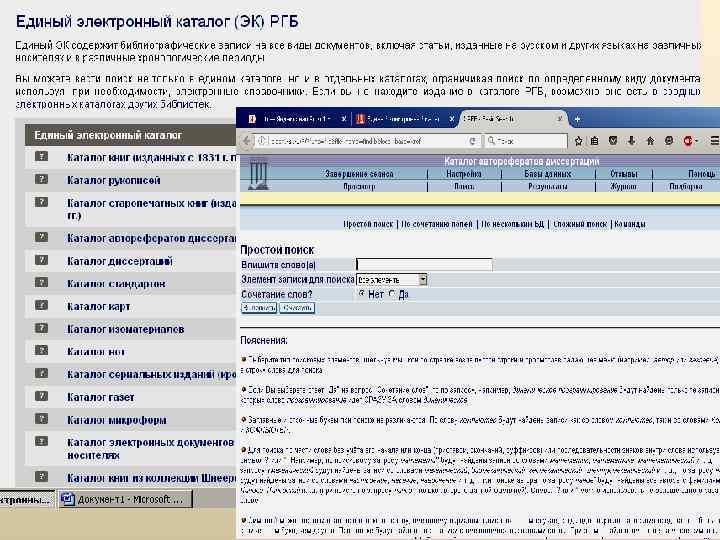This screenshot has height=540, width=720.
Task: Click the bookmark star icon in the browser toolbar
Action: tap(579, 141)
